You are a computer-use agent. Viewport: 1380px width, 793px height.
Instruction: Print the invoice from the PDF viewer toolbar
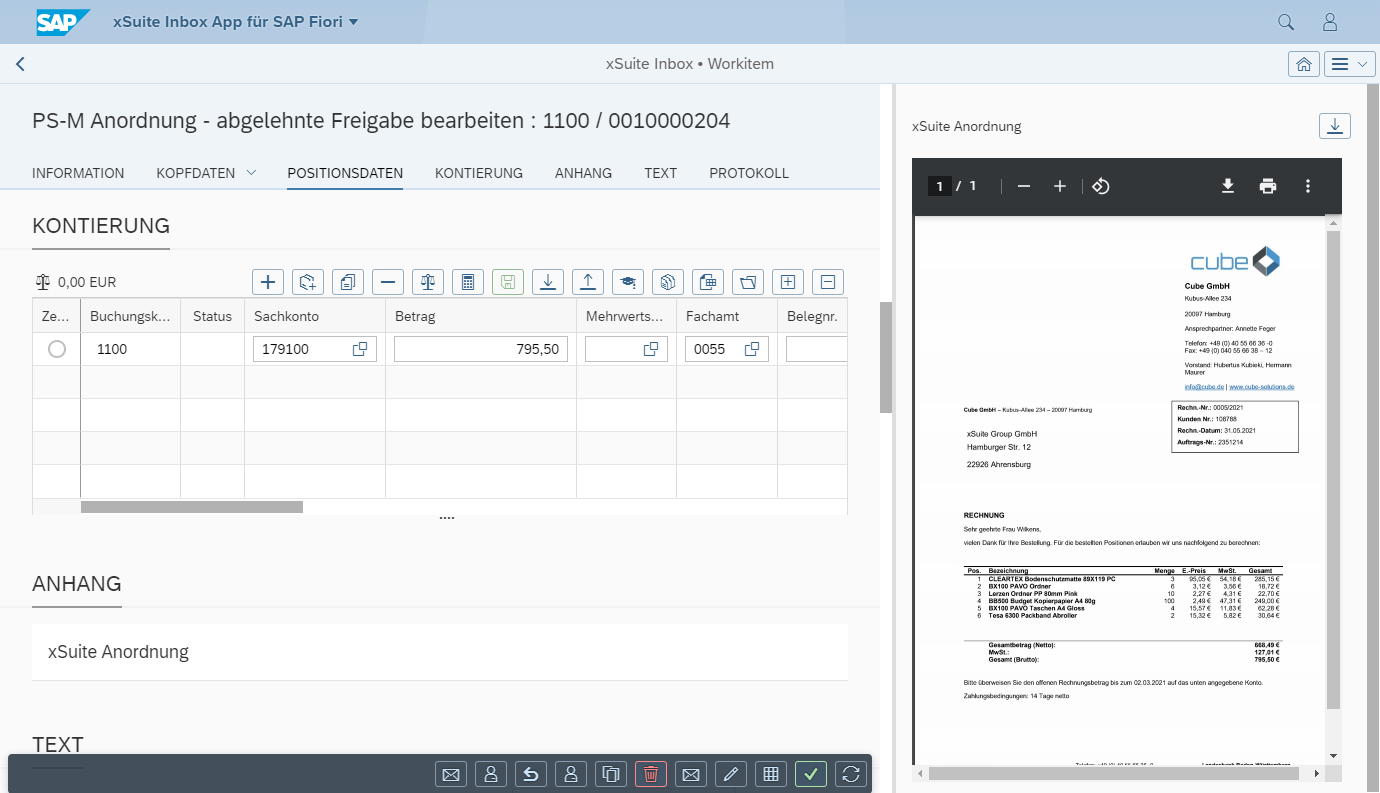[x=1267, y=186]
